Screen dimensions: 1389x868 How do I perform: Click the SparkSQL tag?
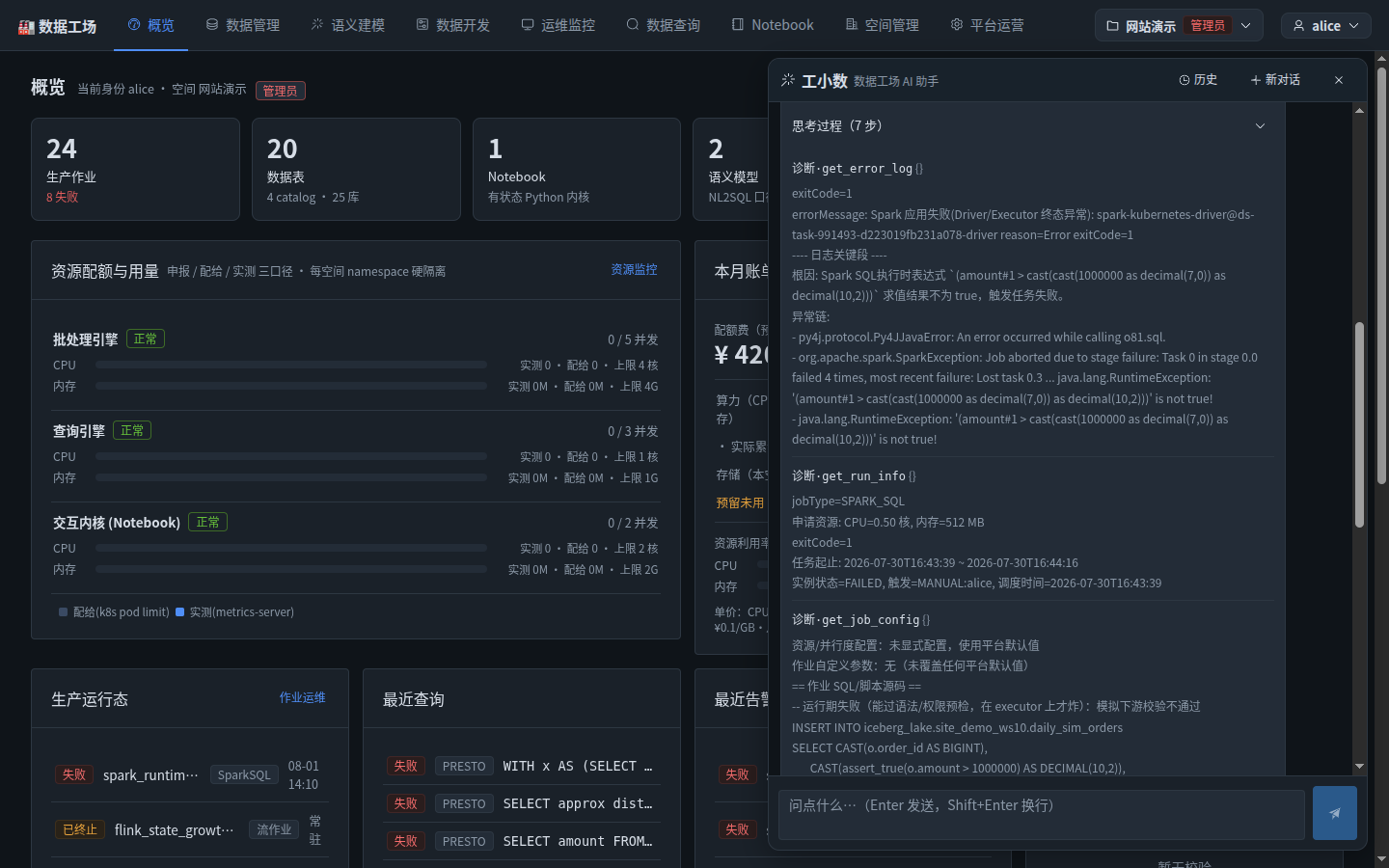click(244, 775)
